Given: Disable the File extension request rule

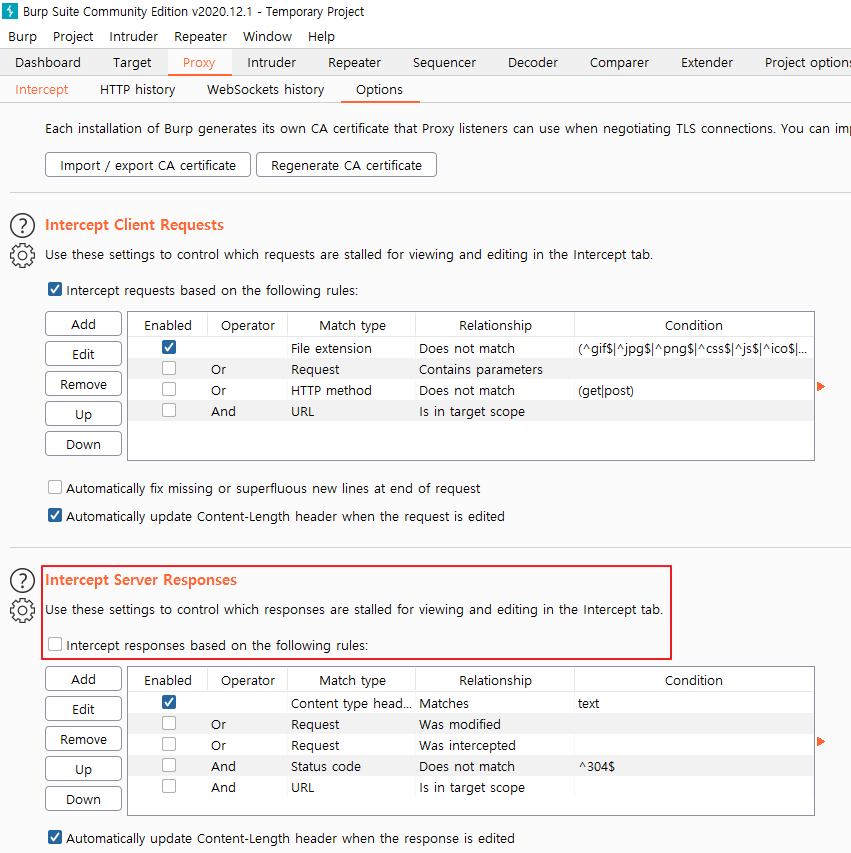Looking at the screenshot, I should point(169,347).
